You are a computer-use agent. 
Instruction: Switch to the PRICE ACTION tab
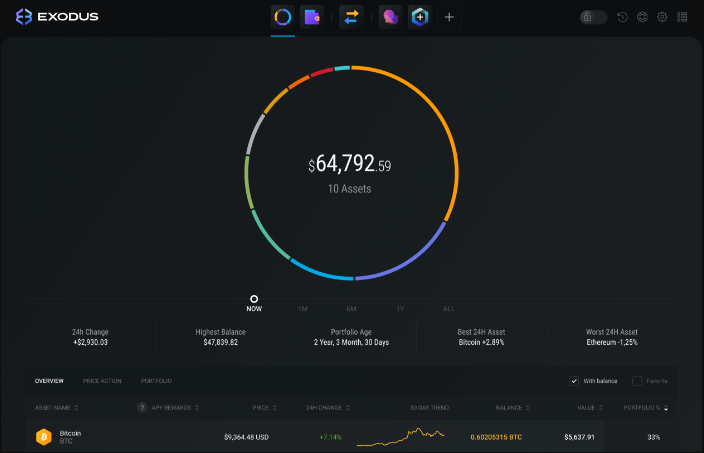102,381
